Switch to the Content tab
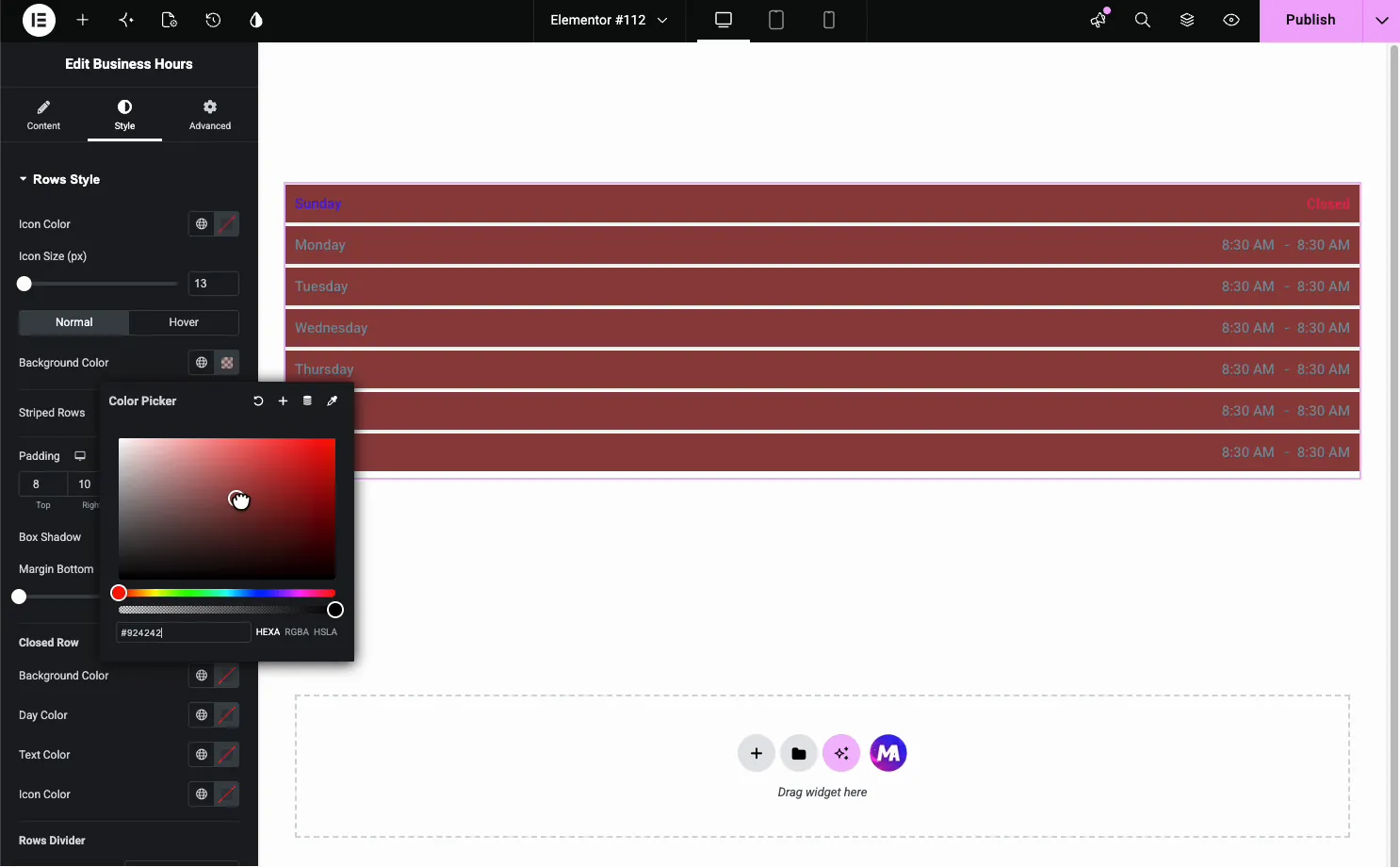This screenshot has width=1400, height=867. tap(43, 115)
